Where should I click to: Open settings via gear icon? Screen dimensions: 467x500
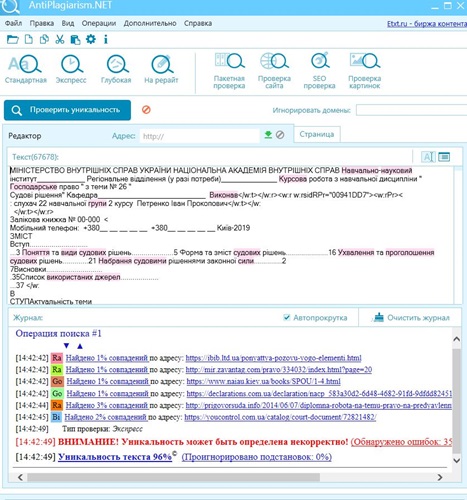pyautogui.click(x=91, y=39)
